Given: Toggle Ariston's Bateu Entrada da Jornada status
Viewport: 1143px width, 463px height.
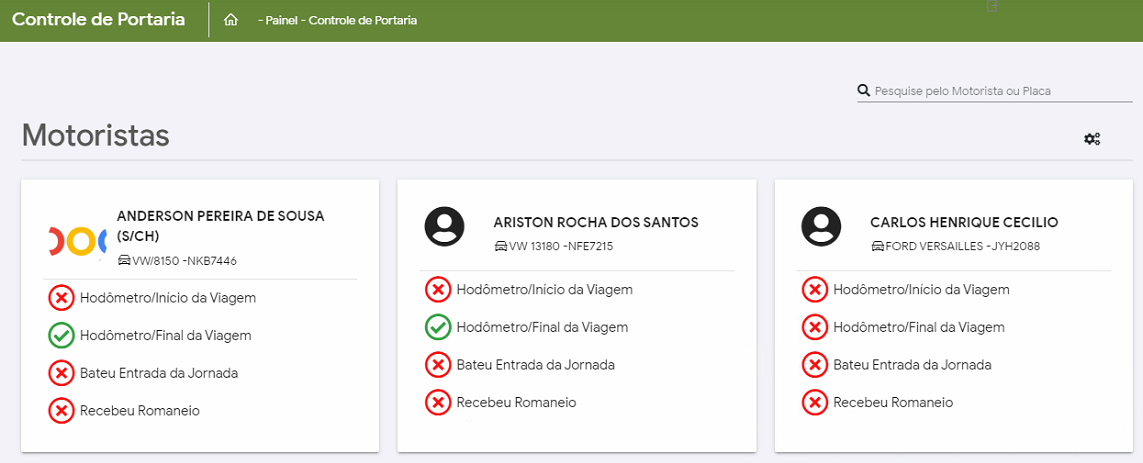Looking at the screenshot, I should (438, 365).
